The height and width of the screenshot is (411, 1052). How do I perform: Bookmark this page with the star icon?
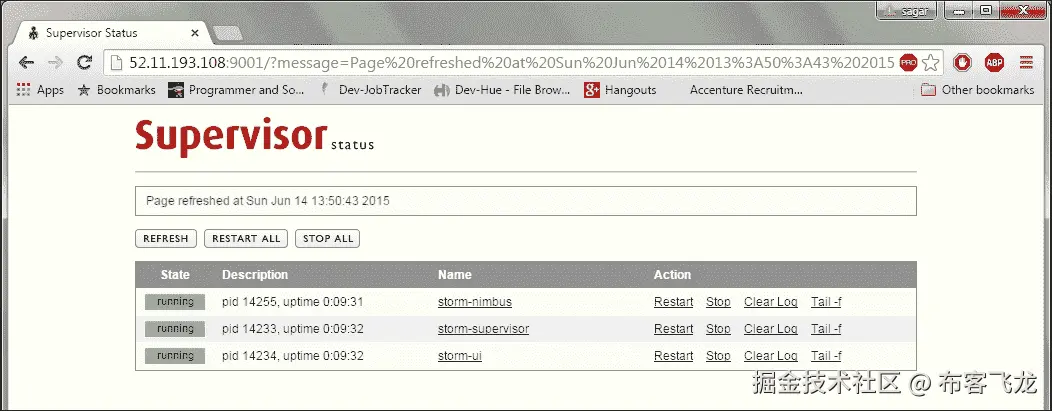point(930,63)
